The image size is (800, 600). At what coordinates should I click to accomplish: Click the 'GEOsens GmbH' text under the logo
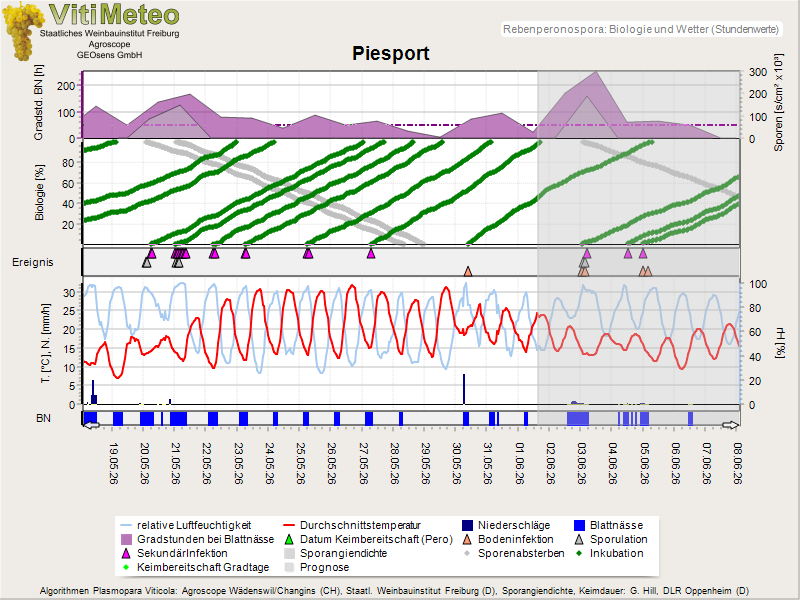click(109, 55)
